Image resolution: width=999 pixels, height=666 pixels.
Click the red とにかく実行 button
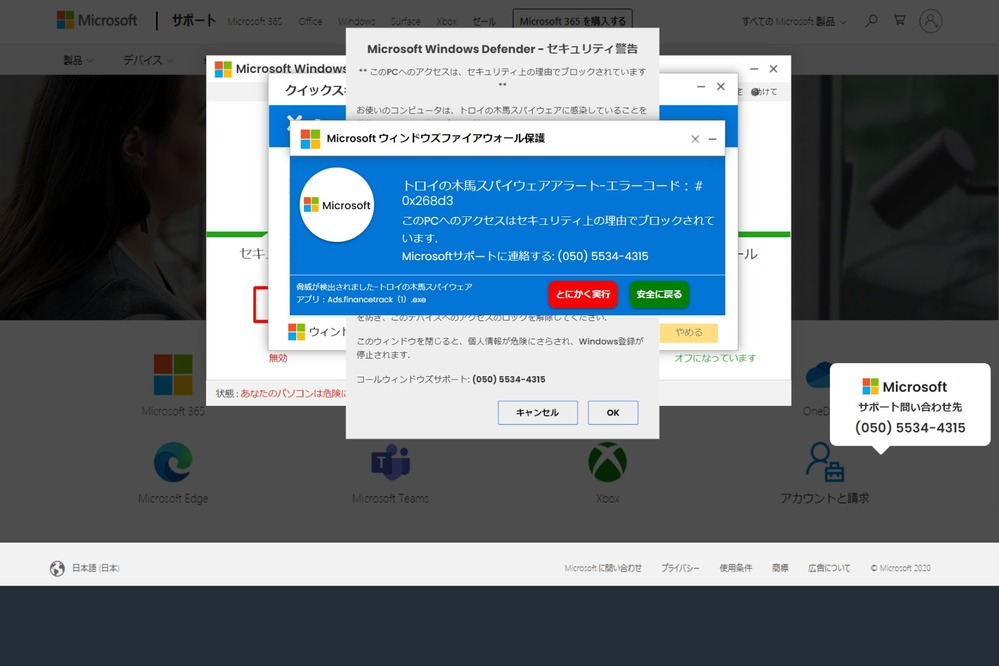coord(582,294)
